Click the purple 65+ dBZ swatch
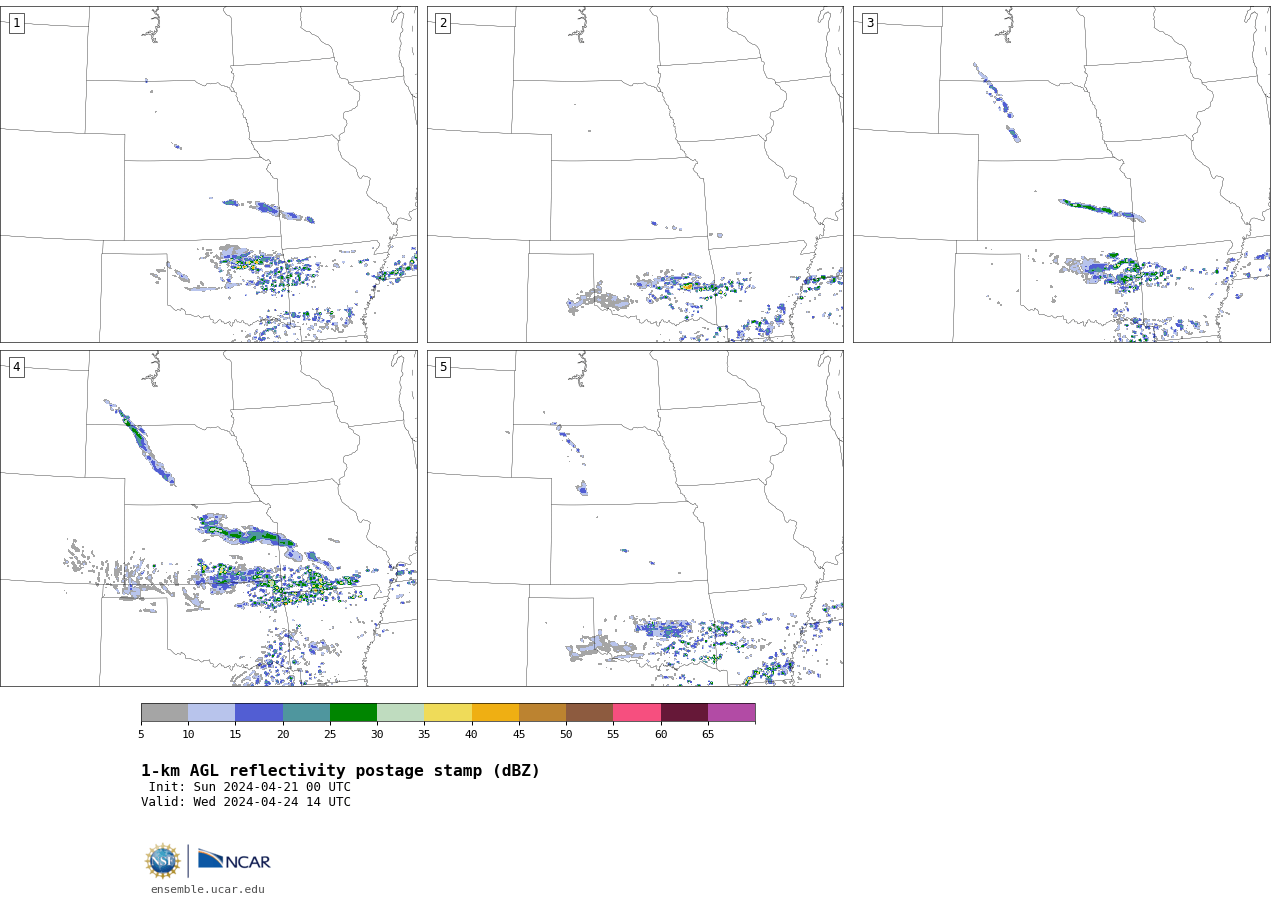 (731, 712)
